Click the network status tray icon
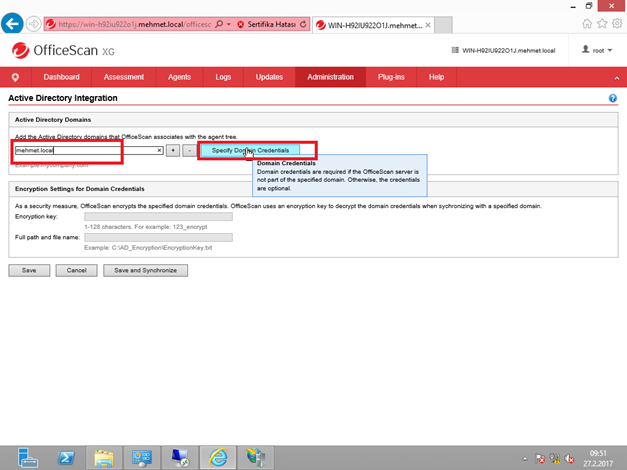The image size is (627, 470). click(x=554, y=458)
